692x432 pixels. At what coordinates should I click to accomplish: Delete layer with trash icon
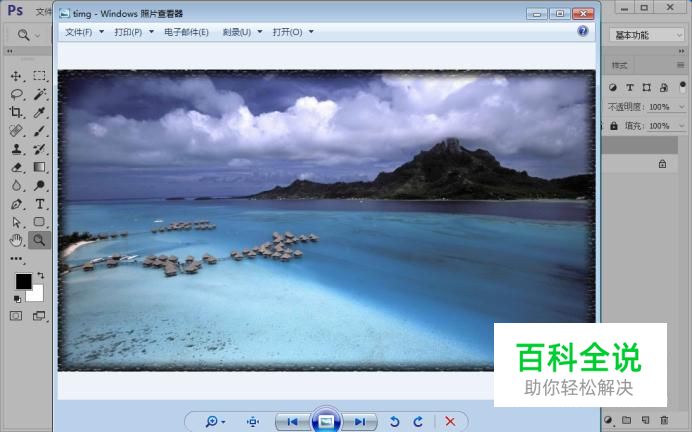[x=664, y=420]
